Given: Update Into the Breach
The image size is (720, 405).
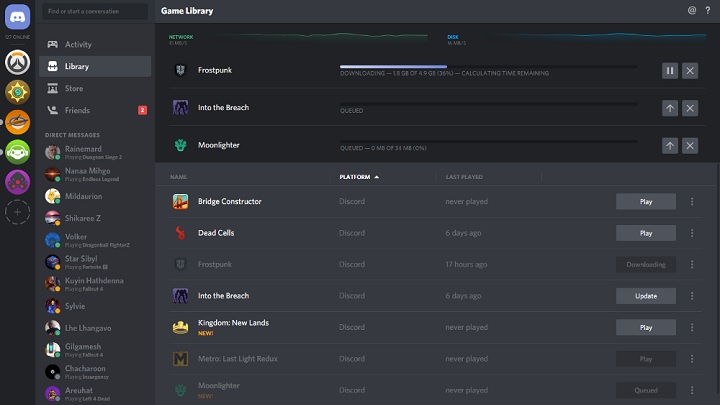Looking at the screenshot, I should [646, 296].
